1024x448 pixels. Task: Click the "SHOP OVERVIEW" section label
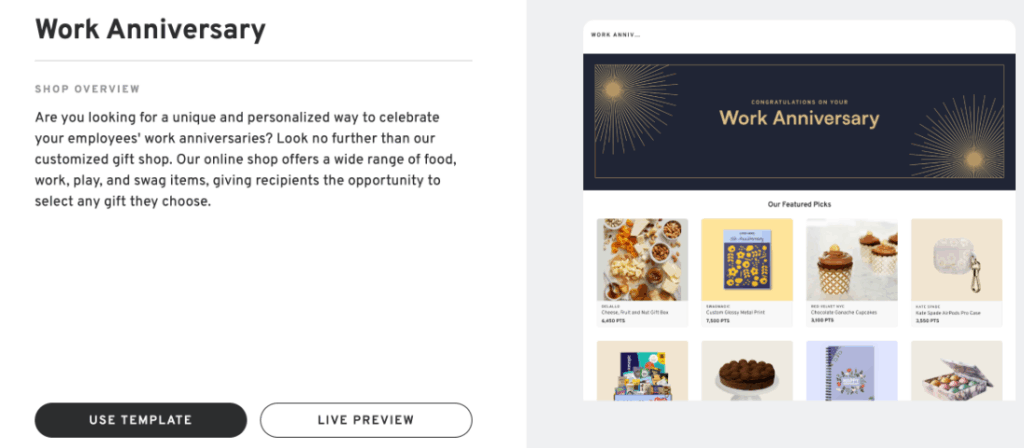(x=87, y=89)
